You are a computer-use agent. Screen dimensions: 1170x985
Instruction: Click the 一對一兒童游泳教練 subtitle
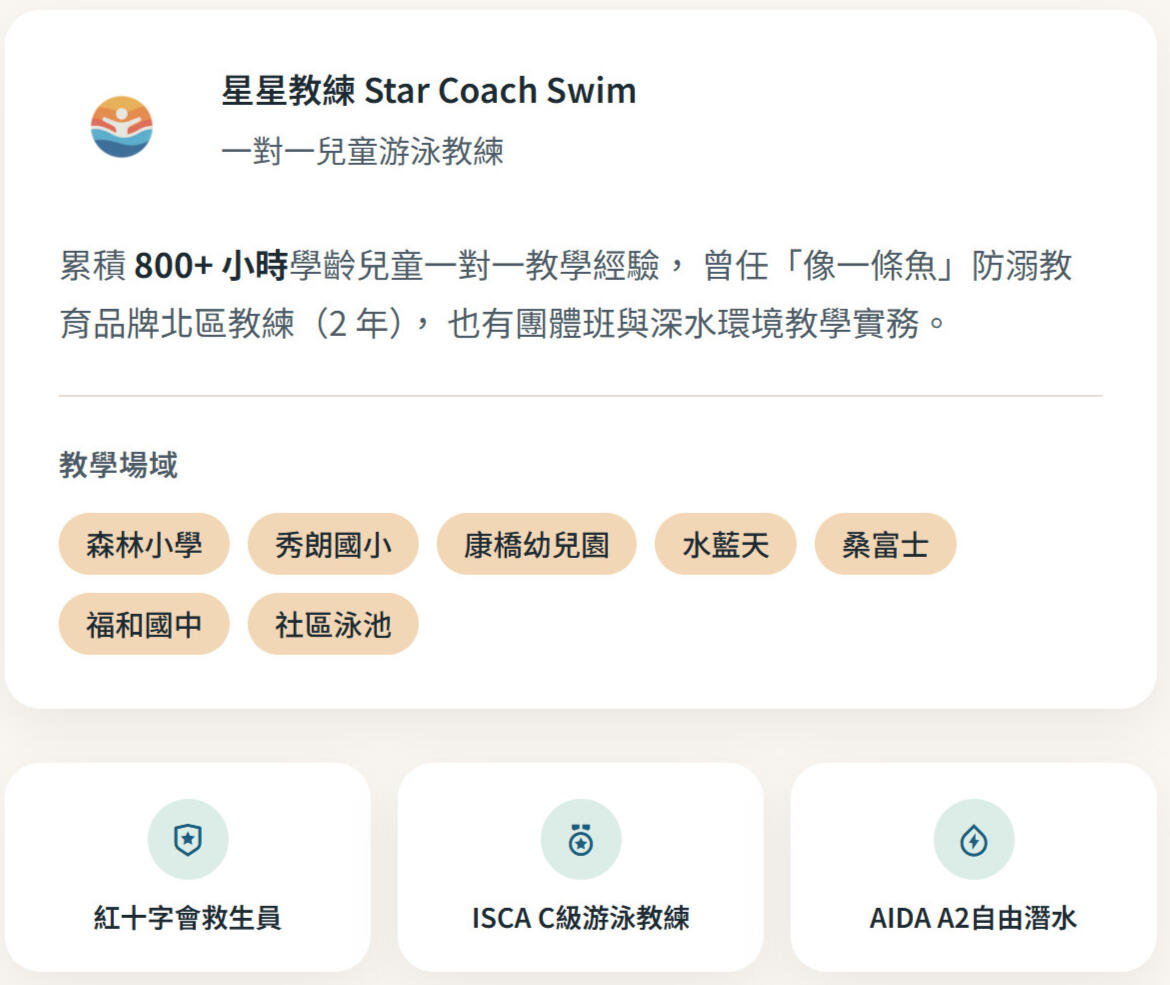point(362,152)
